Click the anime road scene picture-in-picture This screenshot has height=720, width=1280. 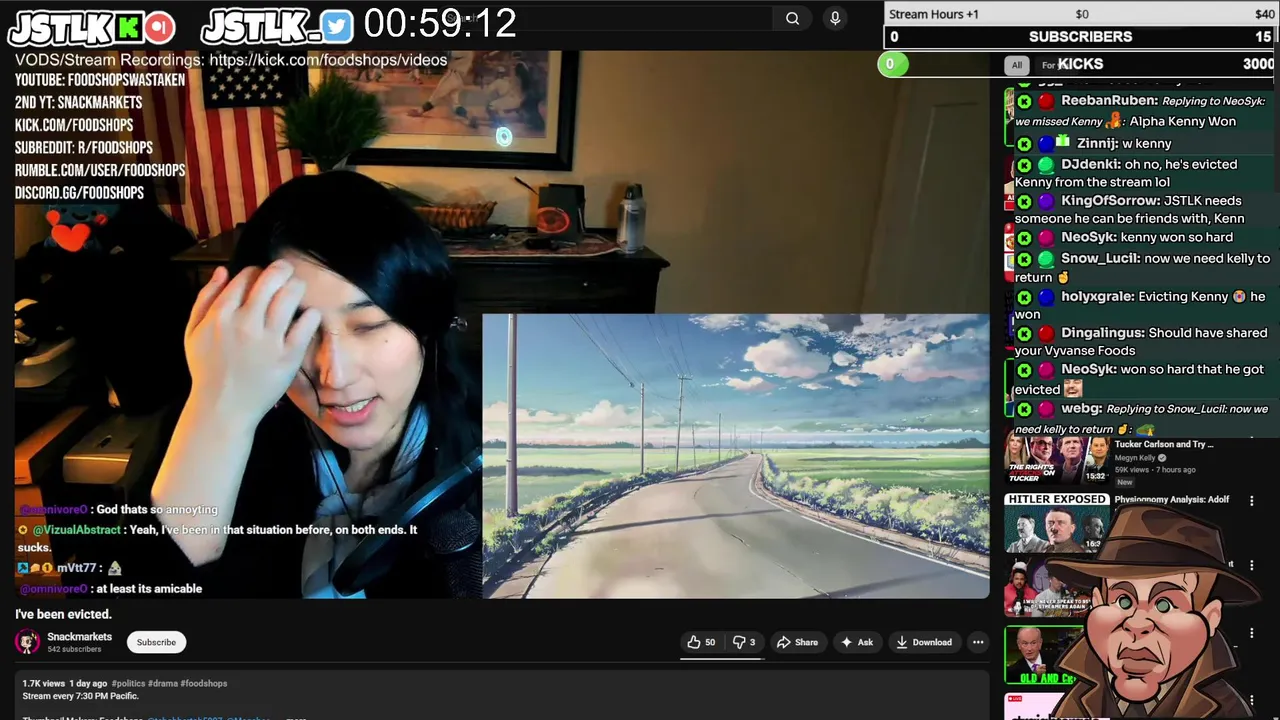pyautogui.click(x=736, y=456)
